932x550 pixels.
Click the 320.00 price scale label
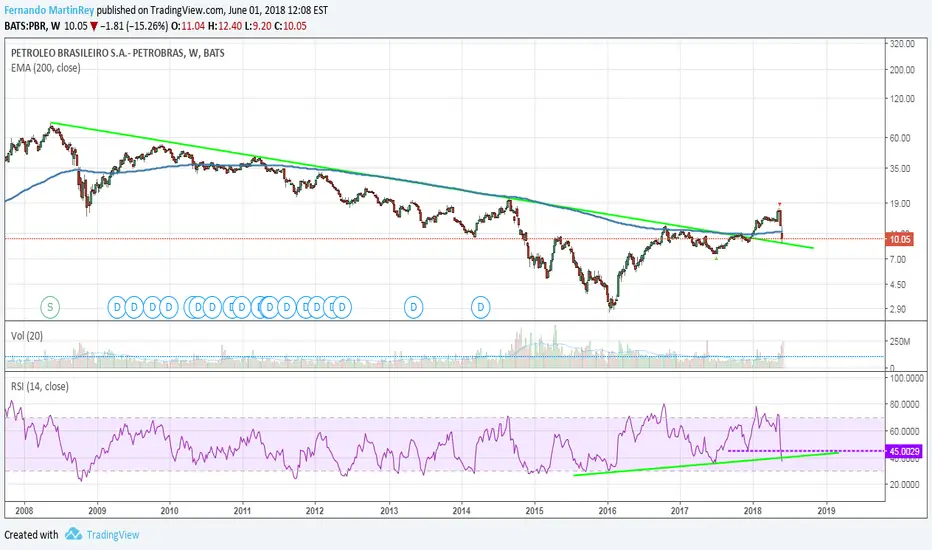902,43
